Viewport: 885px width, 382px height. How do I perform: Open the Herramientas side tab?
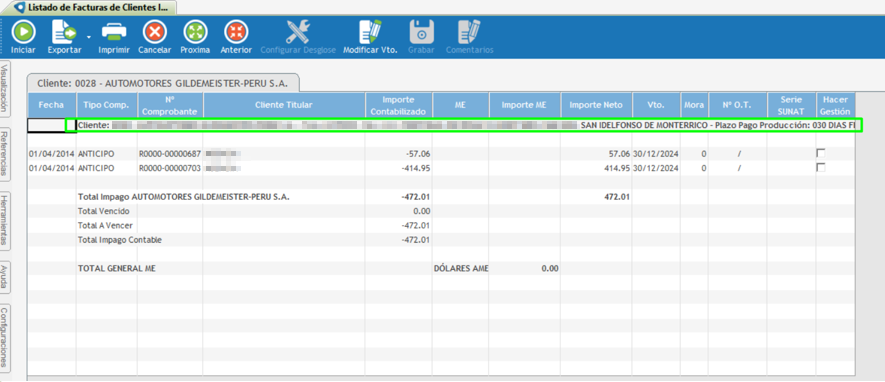5,221
